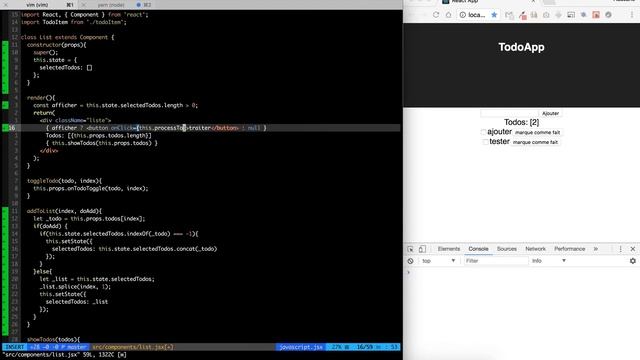Check the tester todo checkbox
Viewport: 640px width, 360px height.
point(485,142)
